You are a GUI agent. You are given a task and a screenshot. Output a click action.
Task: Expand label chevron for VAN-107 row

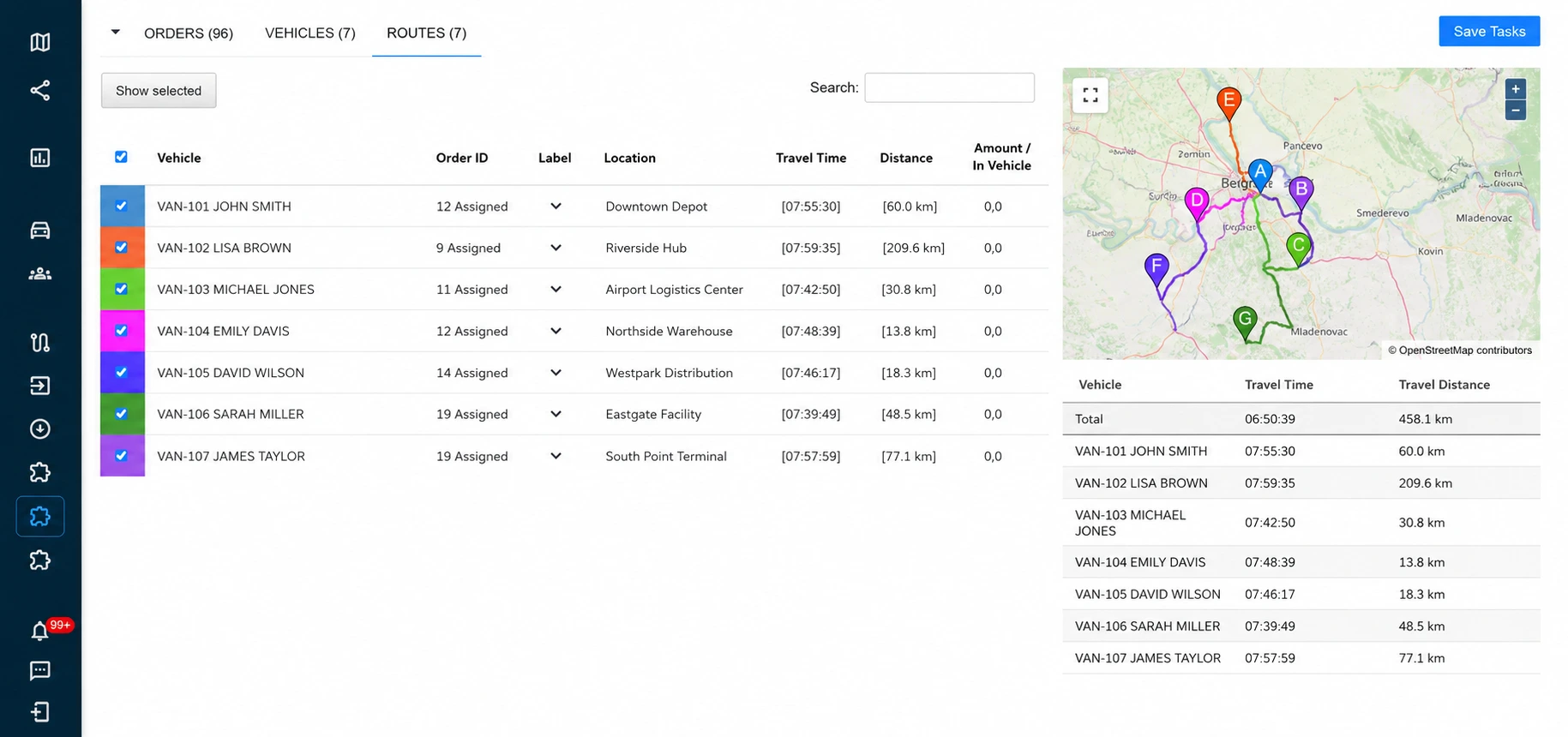click(556, 456)
